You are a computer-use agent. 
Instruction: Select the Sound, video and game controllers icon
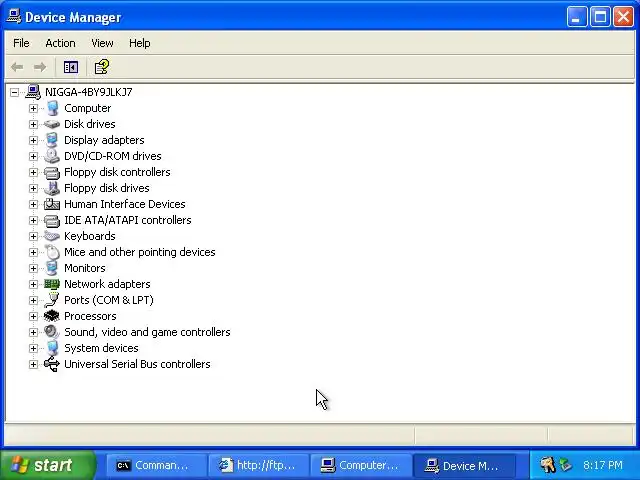(52, 332)
